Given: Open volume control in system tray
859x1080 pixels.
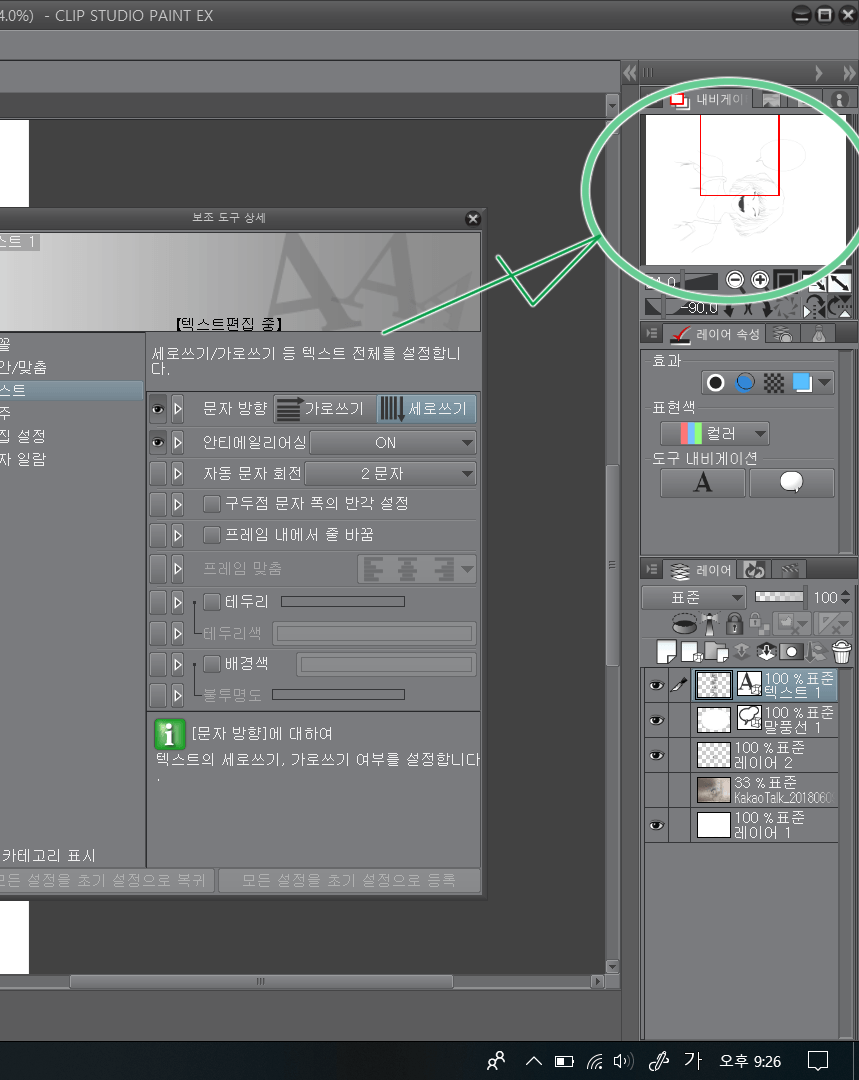Looking at the screenshot, I should coord(623,1061).
